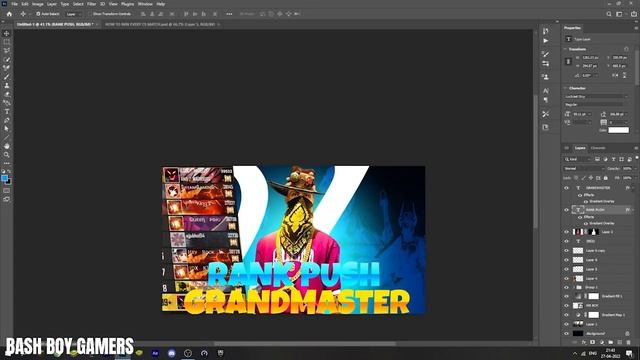The height and width of the screenshot is (360, 640).
Task: Click Add layer mask icon
Action: coord(593,342)
